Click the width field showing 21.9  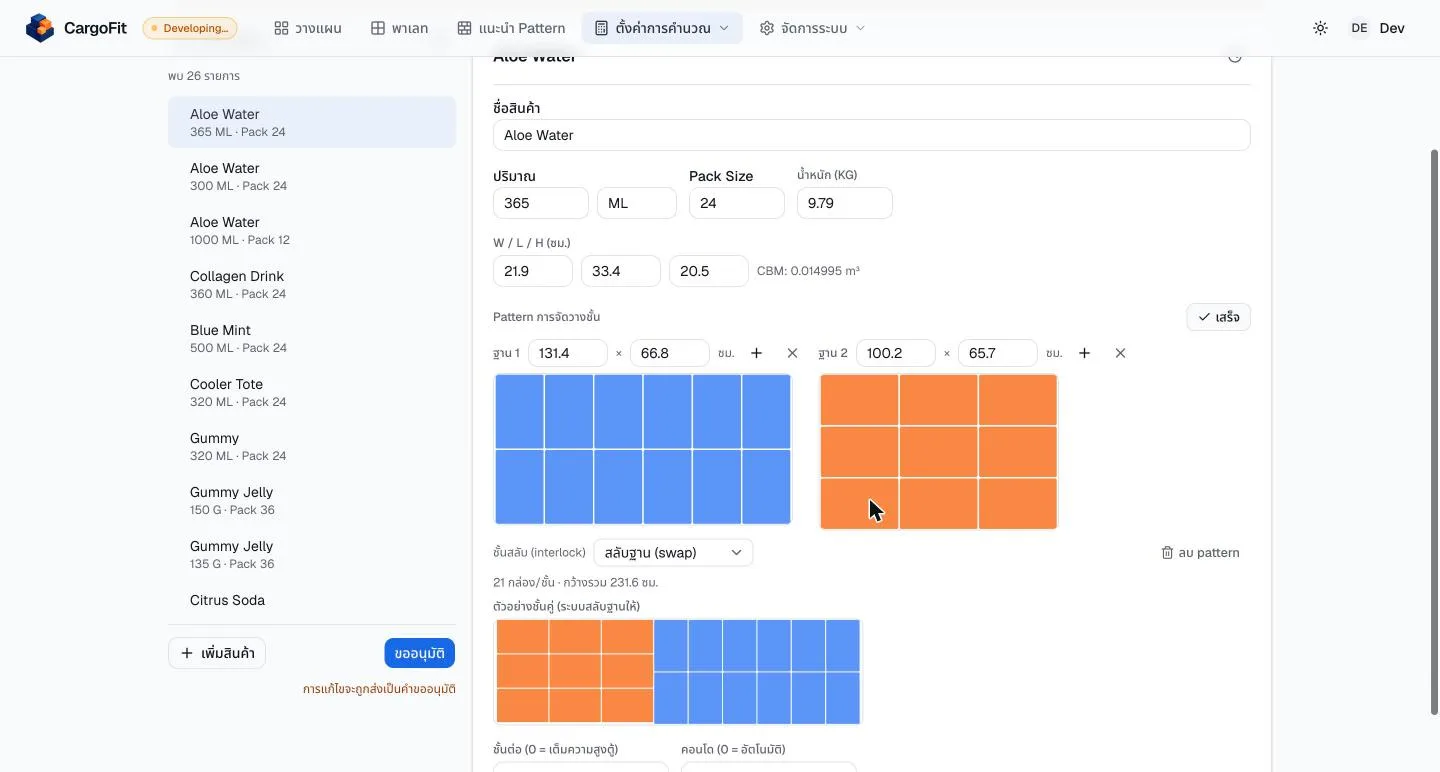coord(532,271)
